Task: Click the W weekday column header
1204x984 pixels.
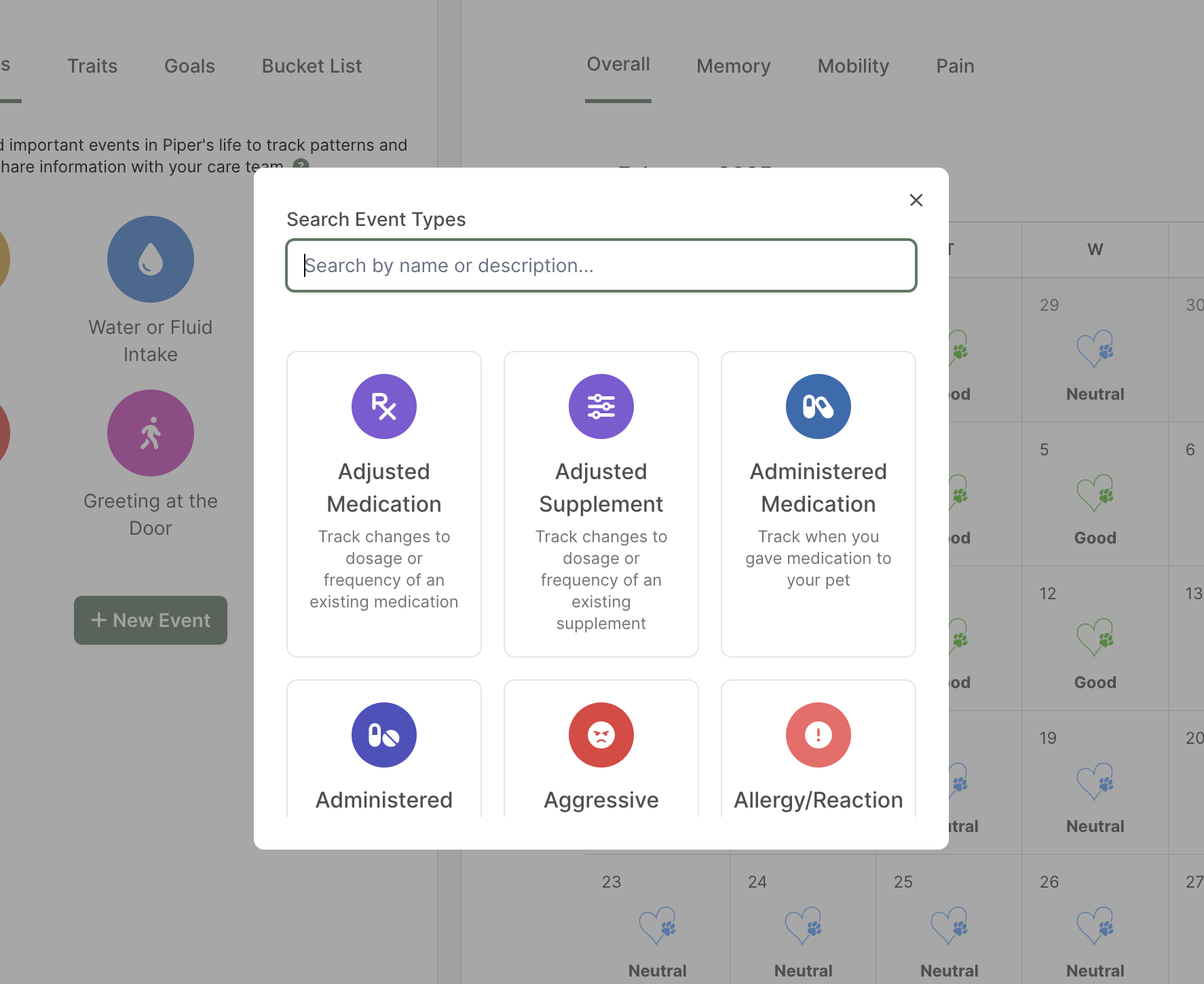Action: point(1095,249)
